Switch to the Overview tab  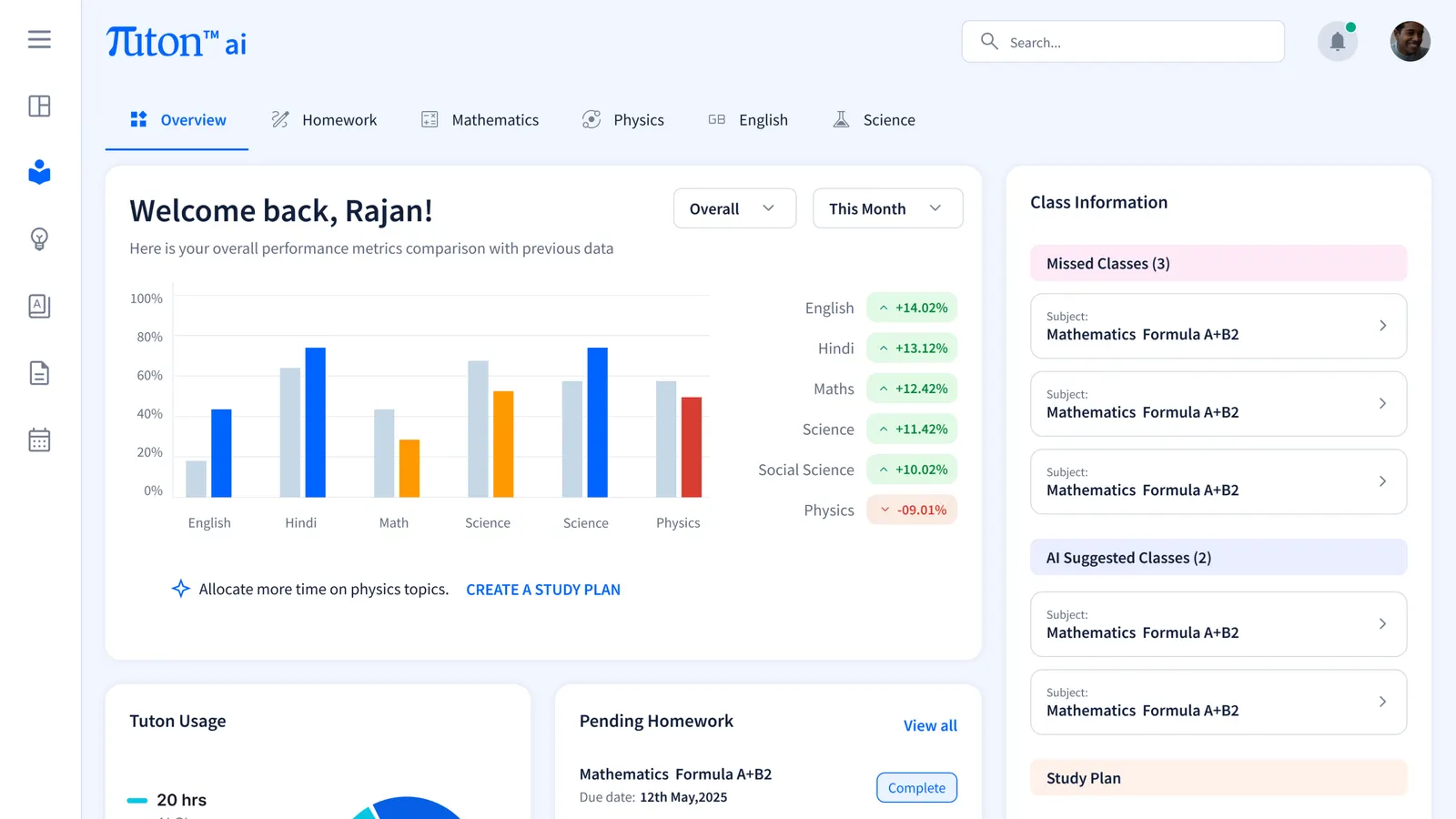coord(177,120)
